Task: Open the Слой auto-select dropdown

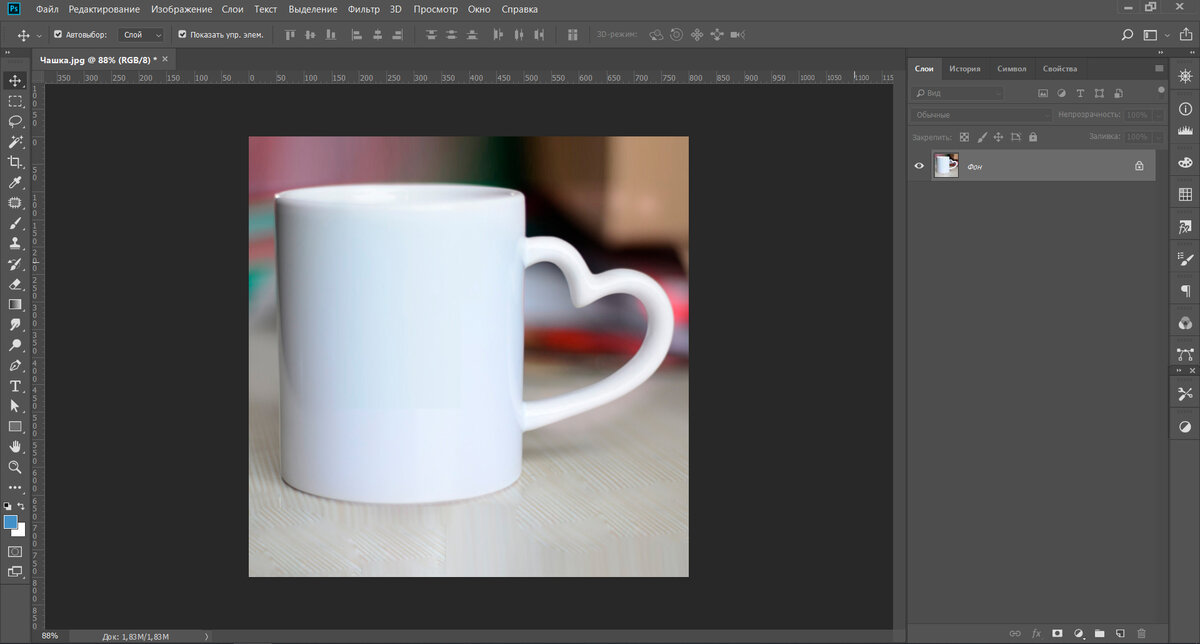Action: (142, 34)
